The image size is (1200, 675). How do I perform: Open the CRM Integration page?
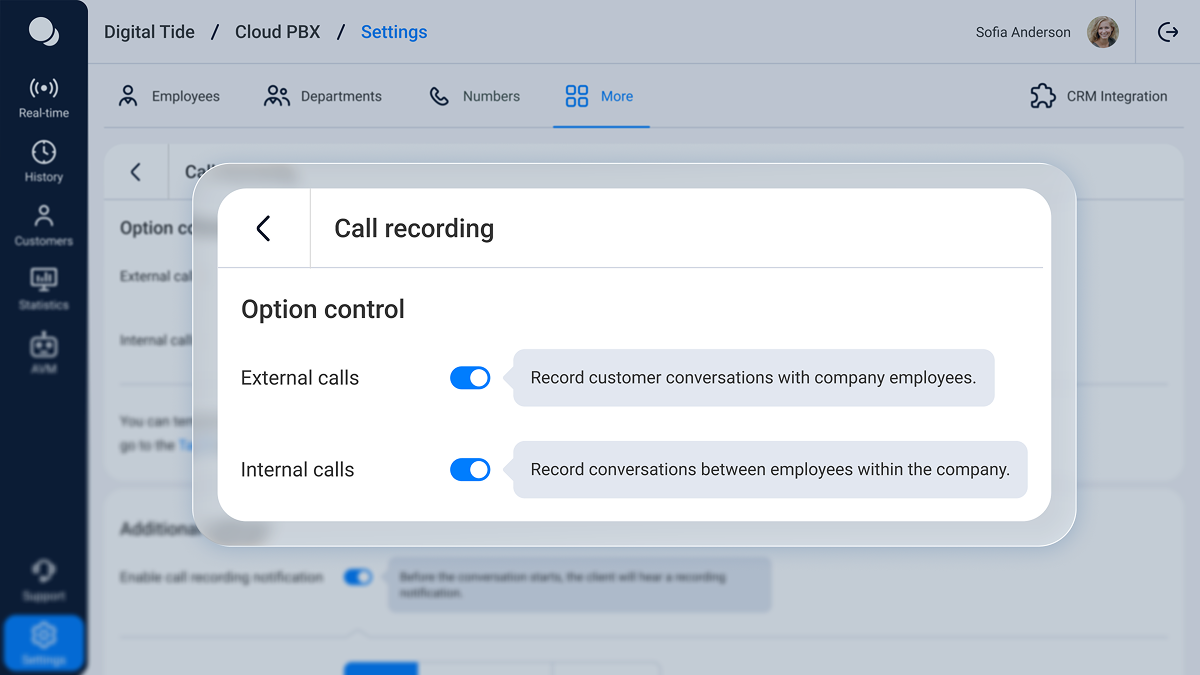1099,96
